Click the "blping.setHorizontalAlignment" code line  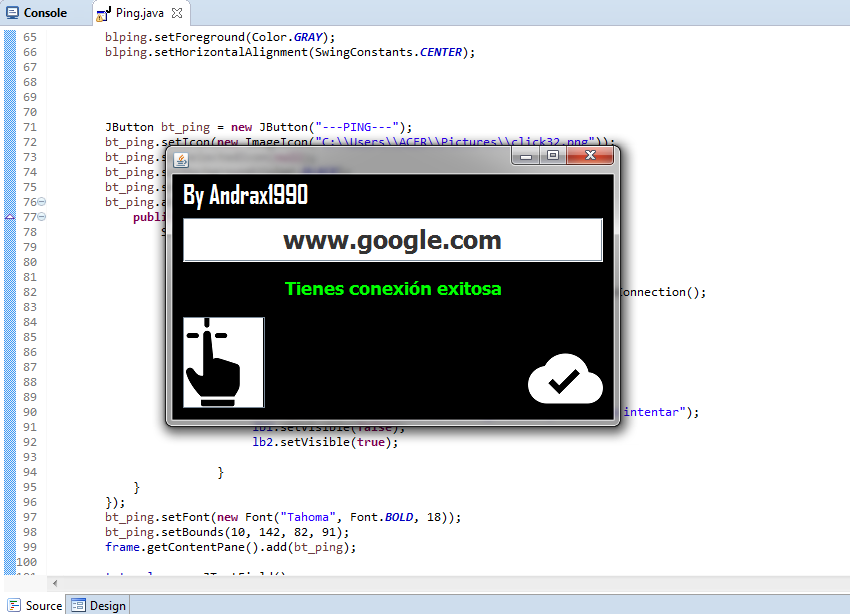(290, 53)
